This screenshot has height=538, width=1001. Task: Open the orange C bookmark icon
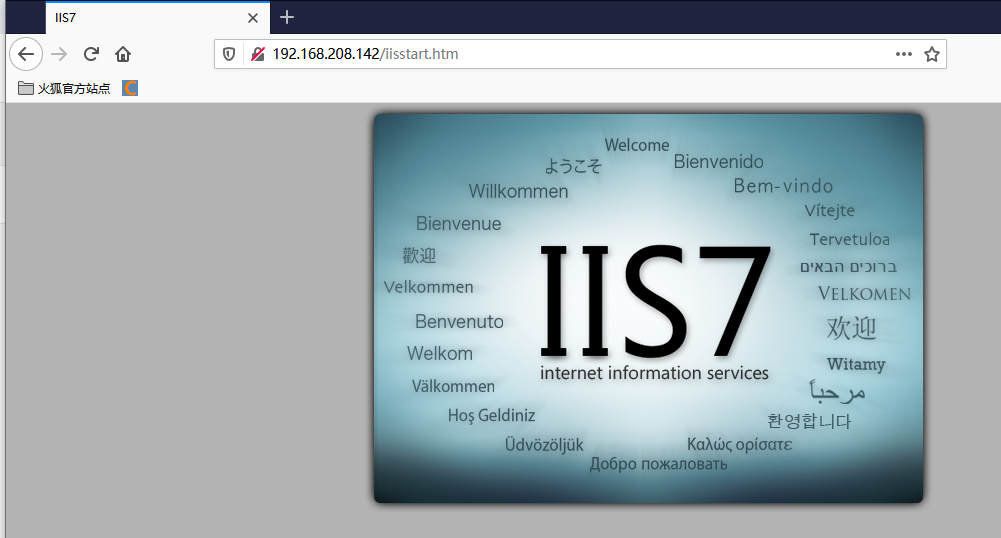pyautogui.click(x=130, y=88)
